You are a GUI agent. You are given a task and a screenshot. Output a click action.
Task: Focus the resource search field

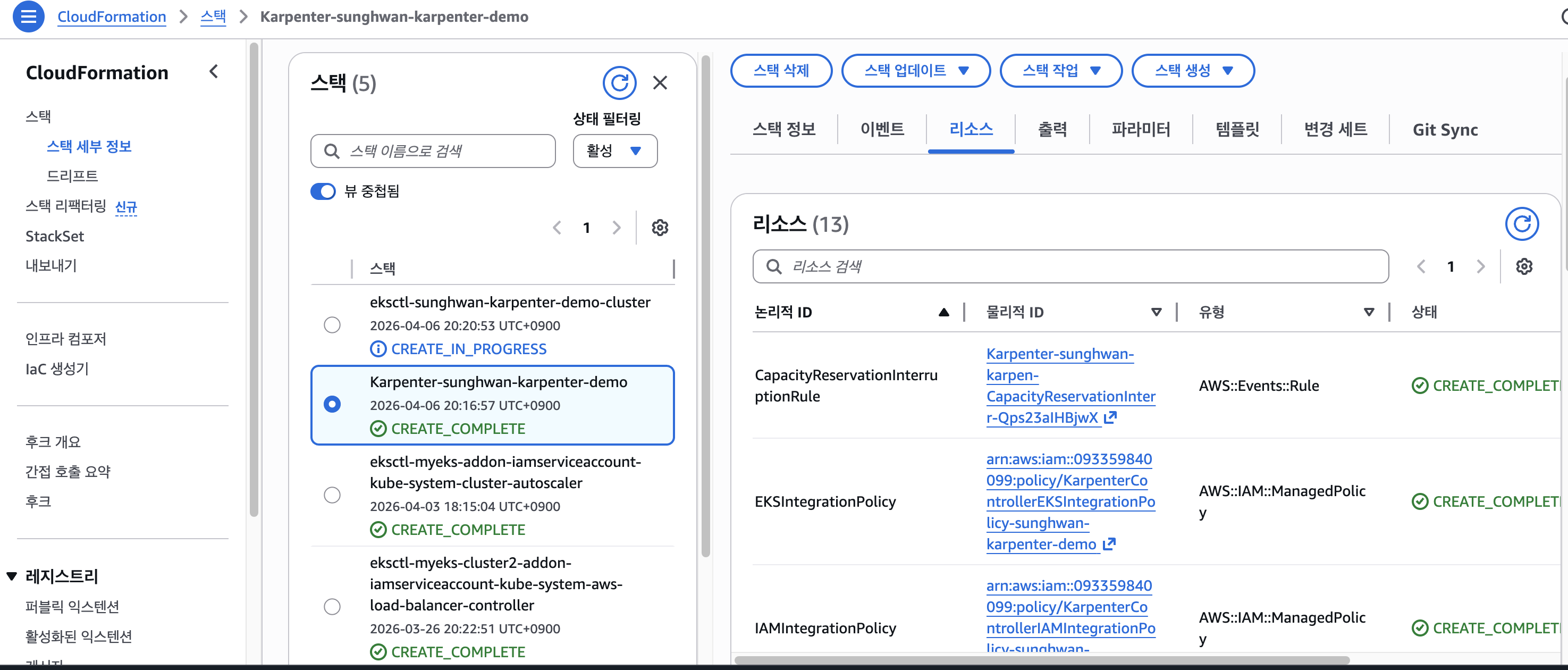point(1070,267)
